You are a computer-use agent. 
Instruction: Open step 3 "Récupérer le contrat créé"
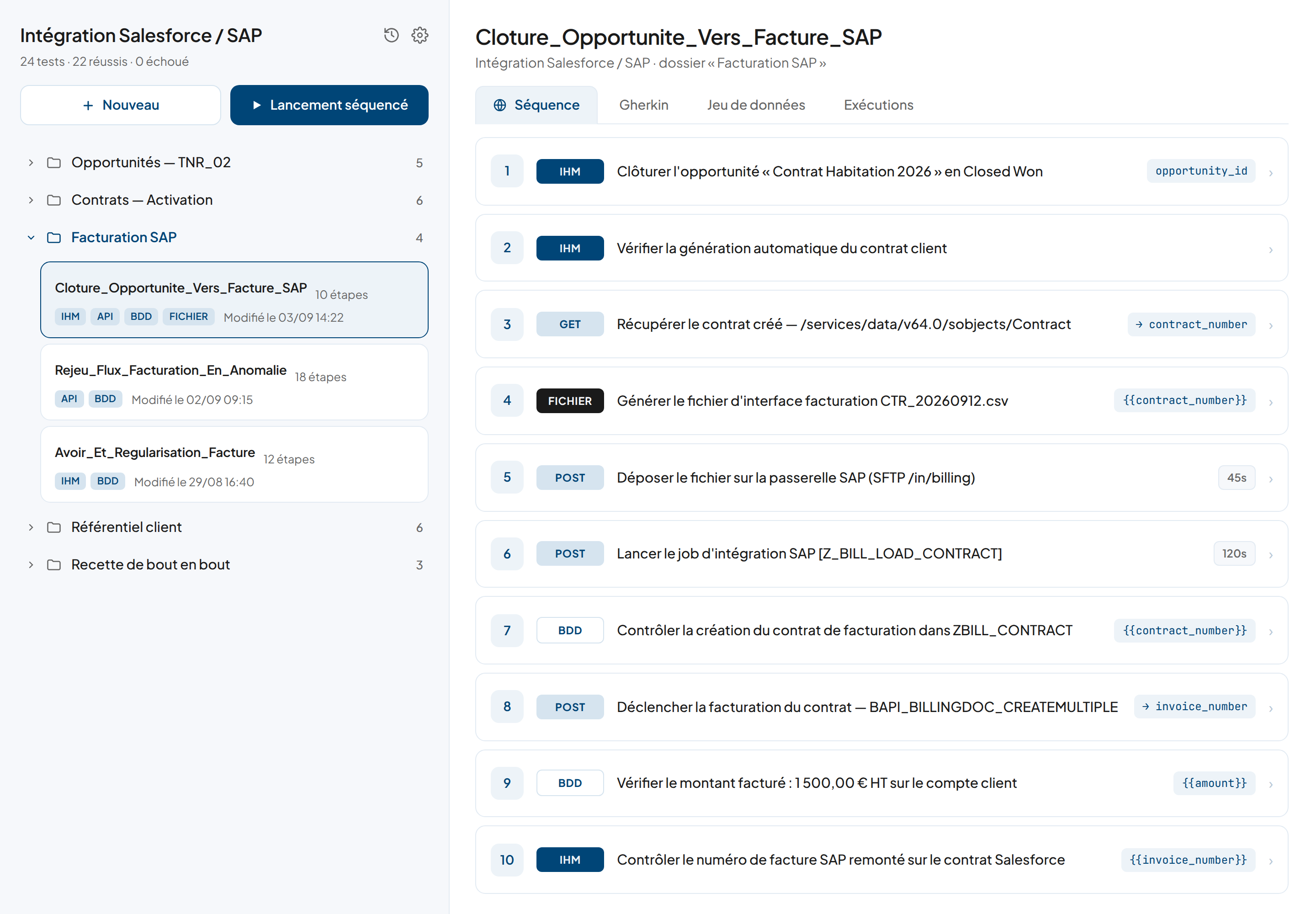881,324
